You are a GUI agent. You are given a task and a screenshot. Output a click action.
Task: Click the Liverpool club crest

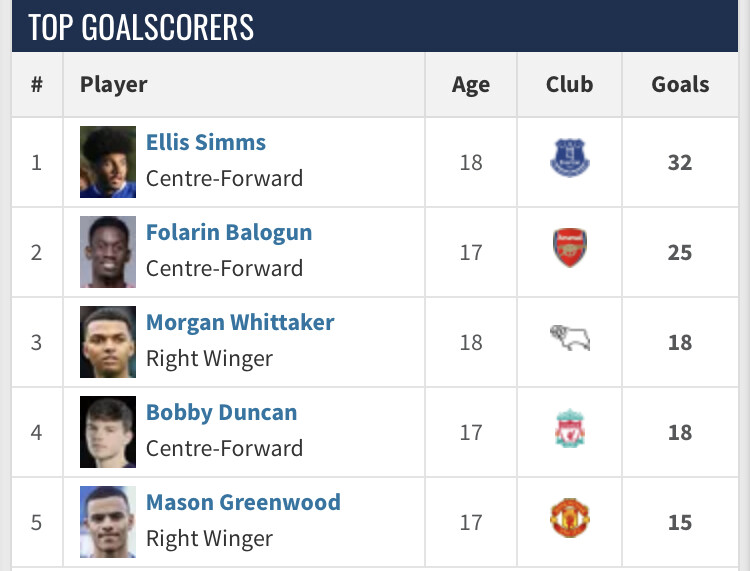569,428
